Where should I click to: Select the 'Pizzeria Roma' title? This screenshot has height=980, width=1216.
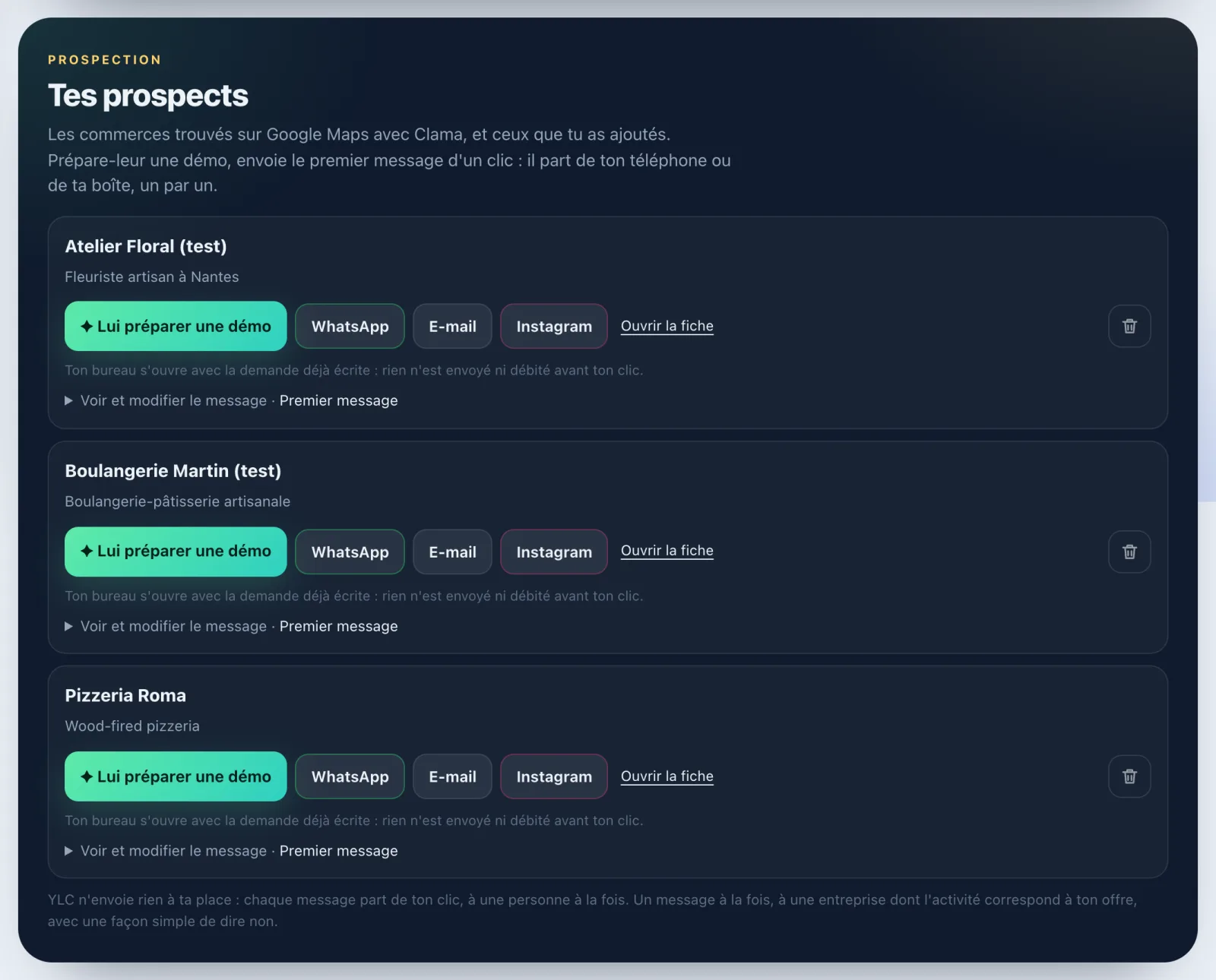(x=125, y=696)
